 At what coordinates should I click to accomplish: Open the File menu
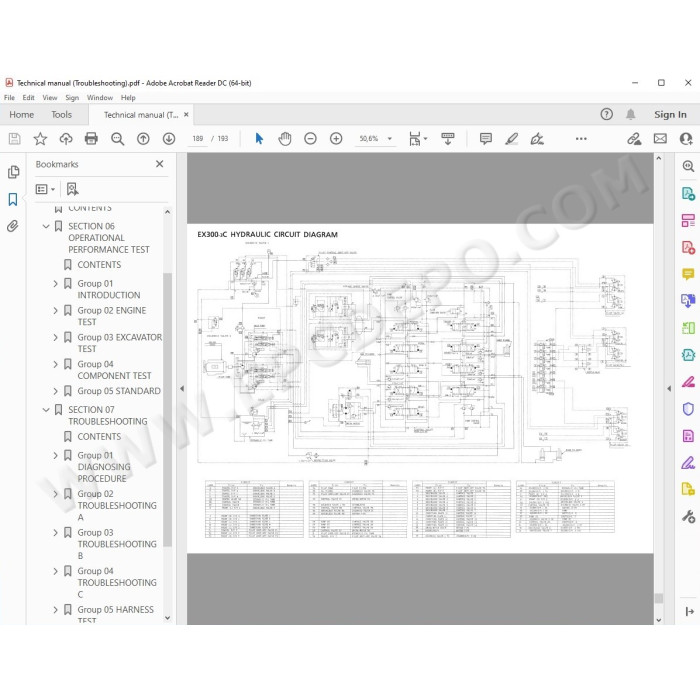click(9, 97)
